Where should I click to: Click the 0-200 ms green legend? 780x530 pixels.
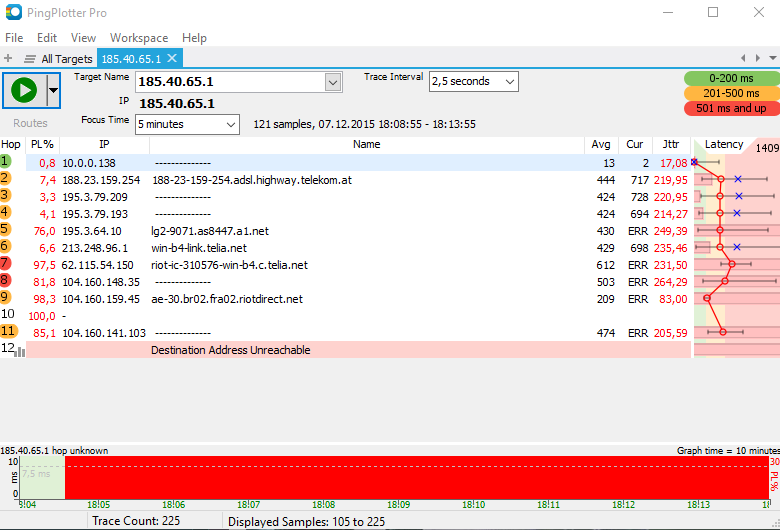point(731,78)
